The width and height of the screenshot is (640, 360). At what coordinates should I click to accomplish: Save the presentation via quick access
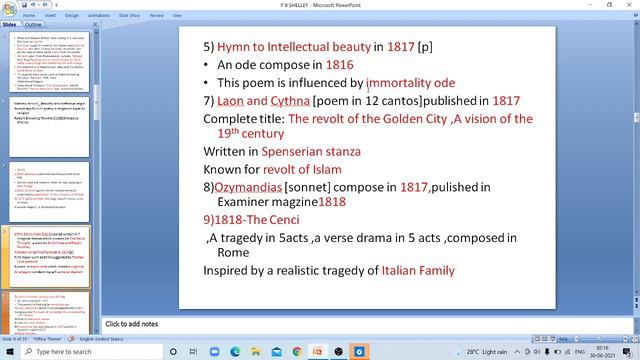click(24, 5)
